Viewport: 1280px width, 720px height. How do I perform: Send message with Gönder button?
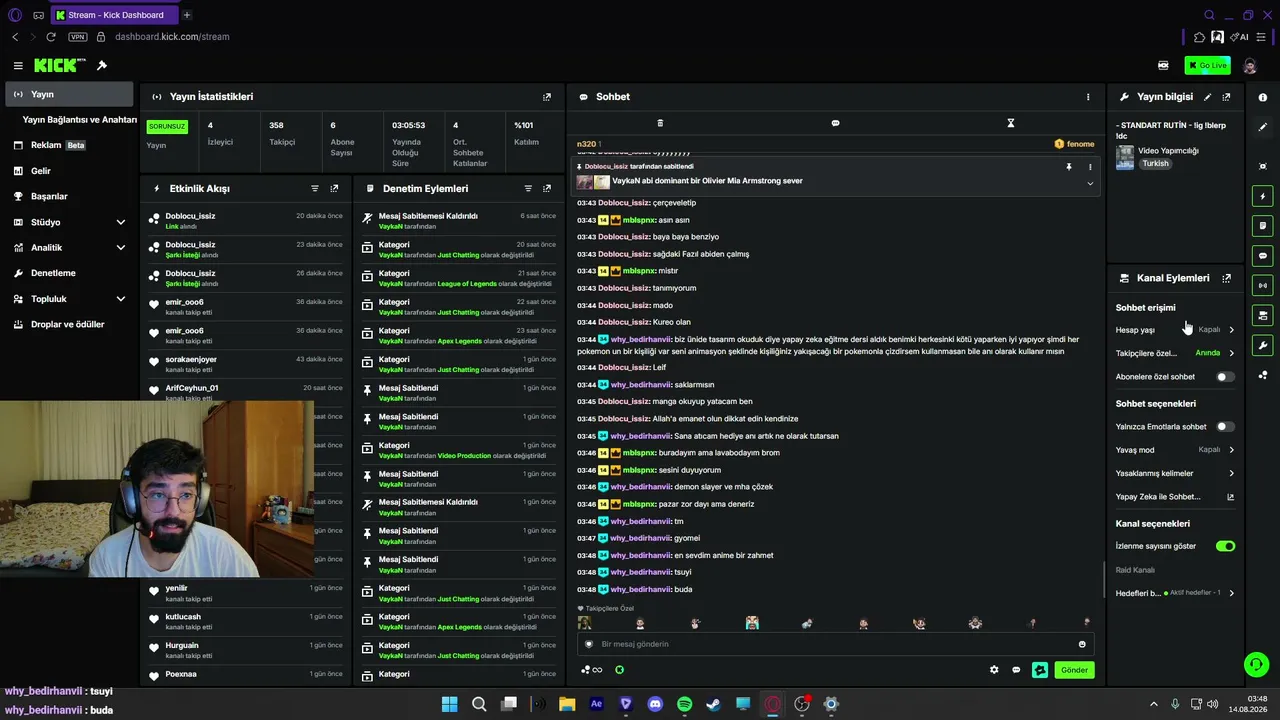[x=1074, y=670]
